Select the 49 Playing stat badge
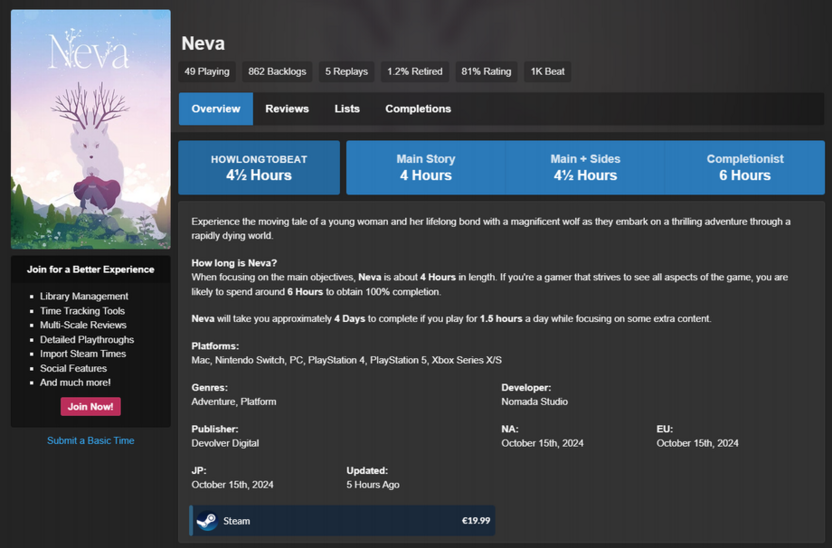 pos(207,72)
